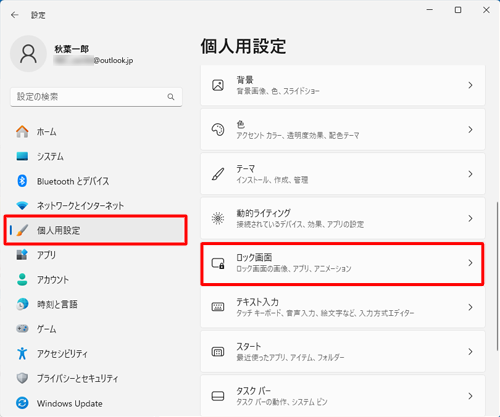Screen dimensions: 500x417
Task: Open アクセシビリティ section
Action: click(96, 354)
